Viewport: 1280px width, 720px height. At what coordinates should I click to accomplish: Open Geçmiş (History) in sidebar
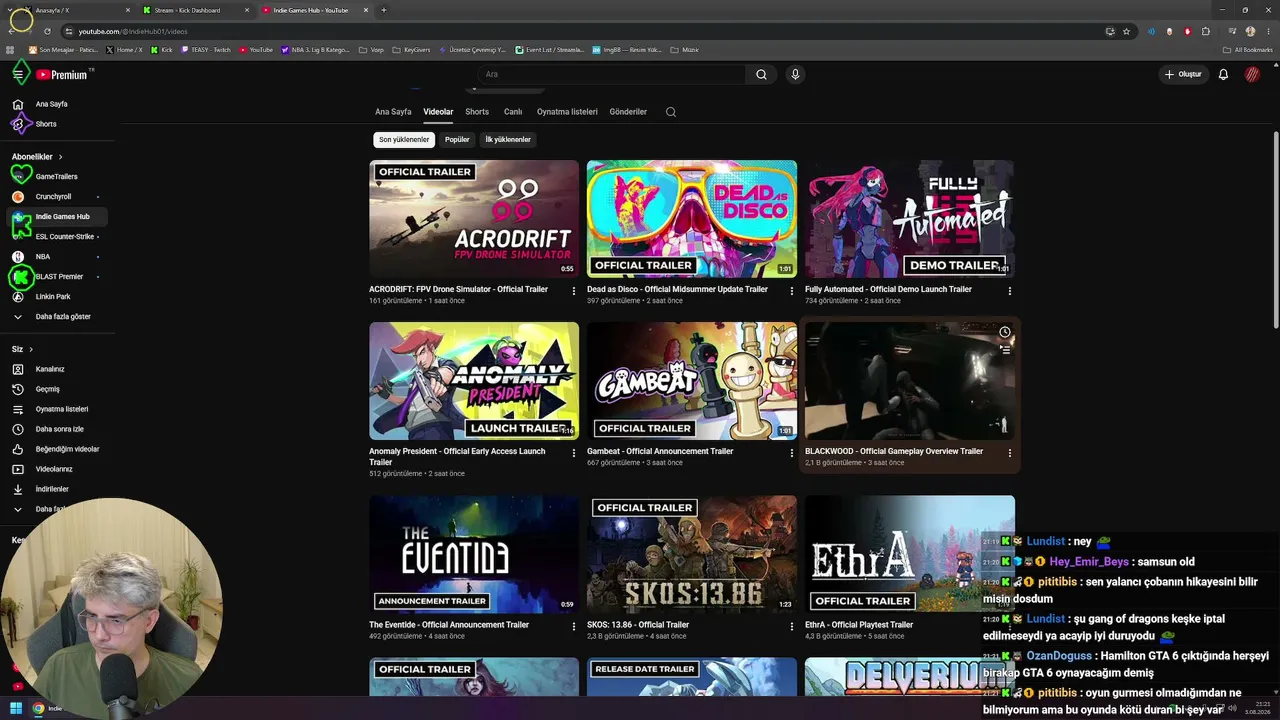(58, 389)
